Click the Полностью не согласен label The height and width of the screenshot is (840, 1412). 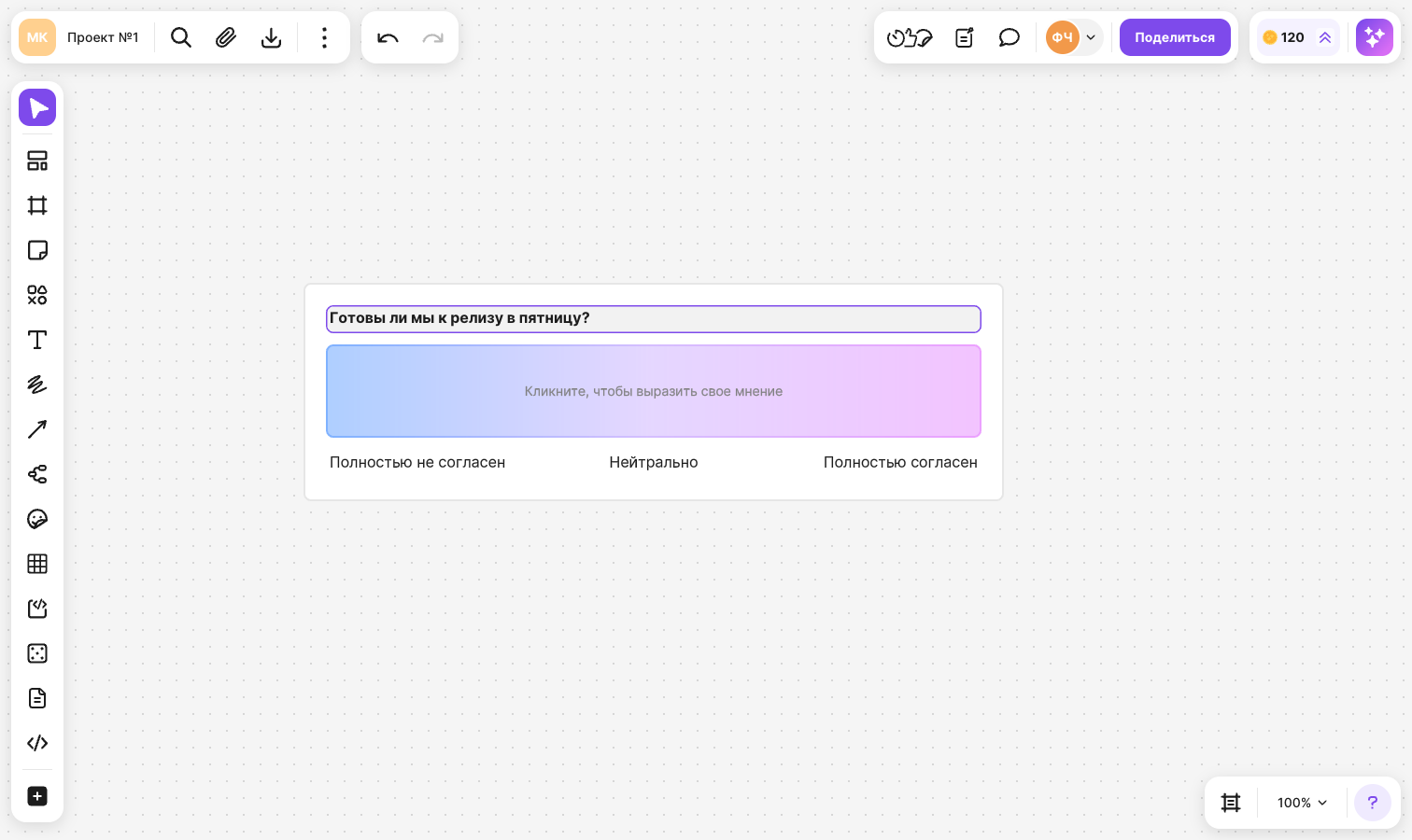pyautogui.click(x=417, y=462)
